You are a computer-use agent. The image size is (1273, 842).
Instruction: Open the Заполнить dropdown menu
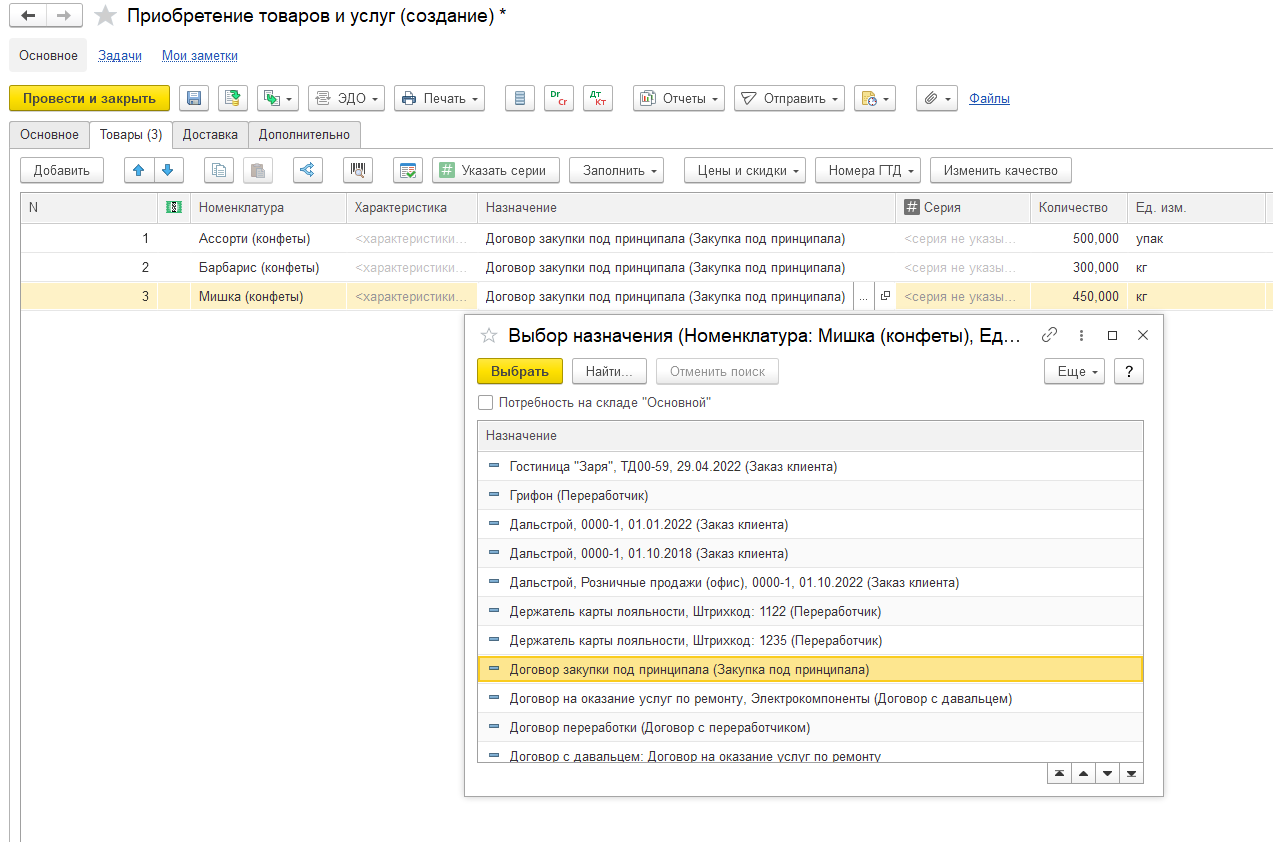click(x=616, y=170)
